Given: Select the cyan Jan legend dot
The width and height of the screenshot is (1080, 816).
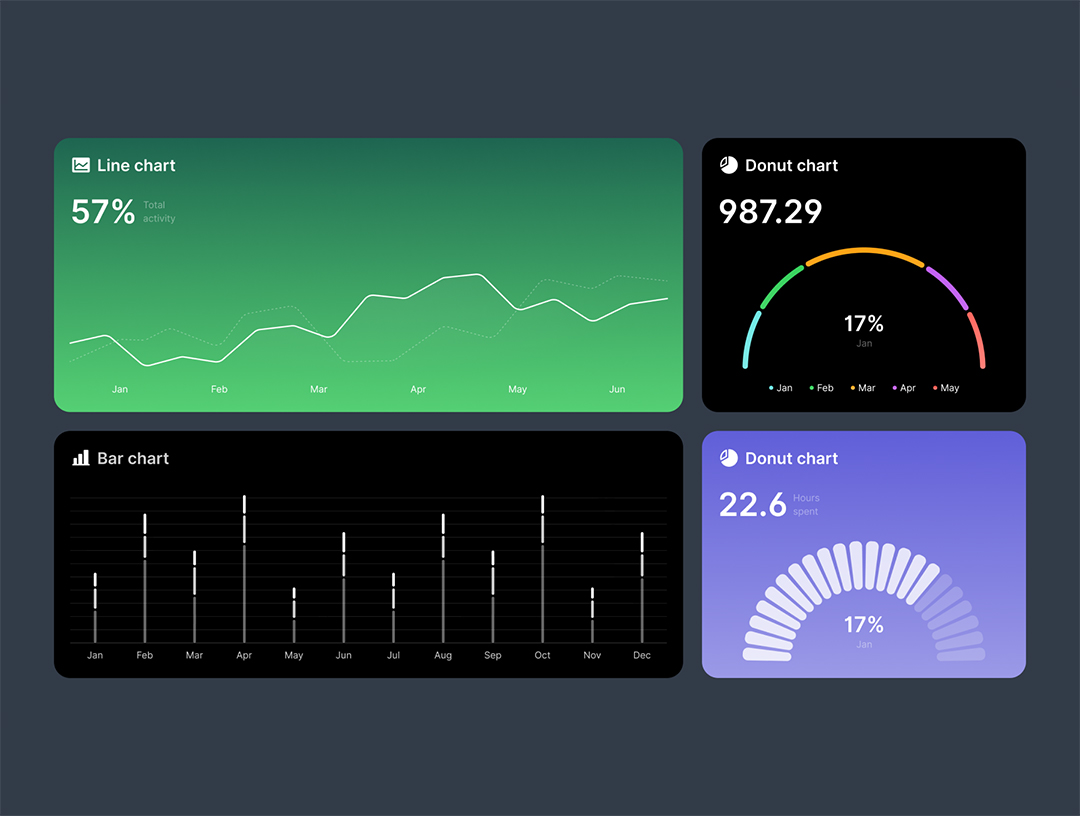Looking at the screenshot, I should point(771,388).
